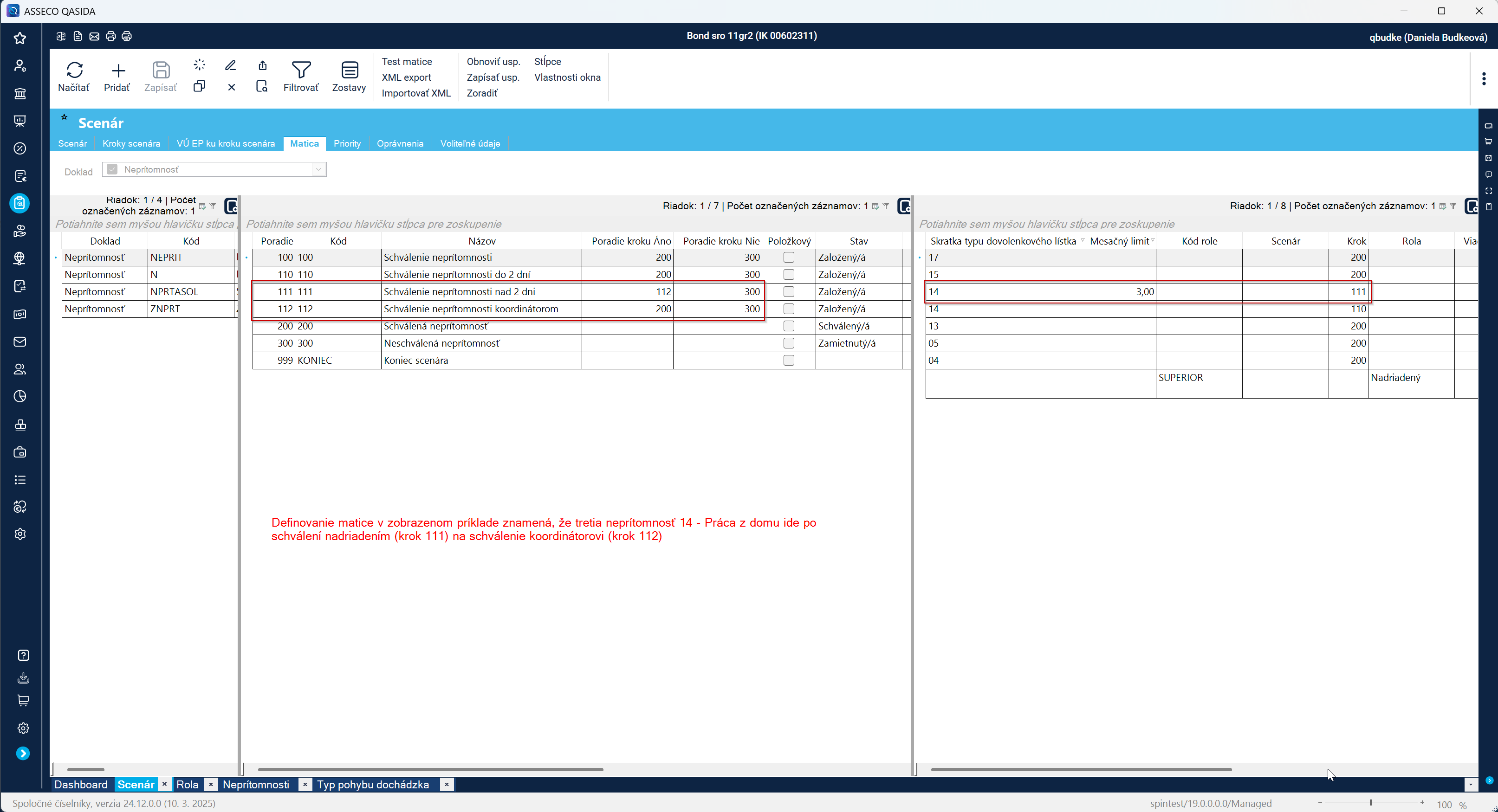Switch to the Kroky scenára tab
The image size is (1498, 812).
click(x=131, y=143)
